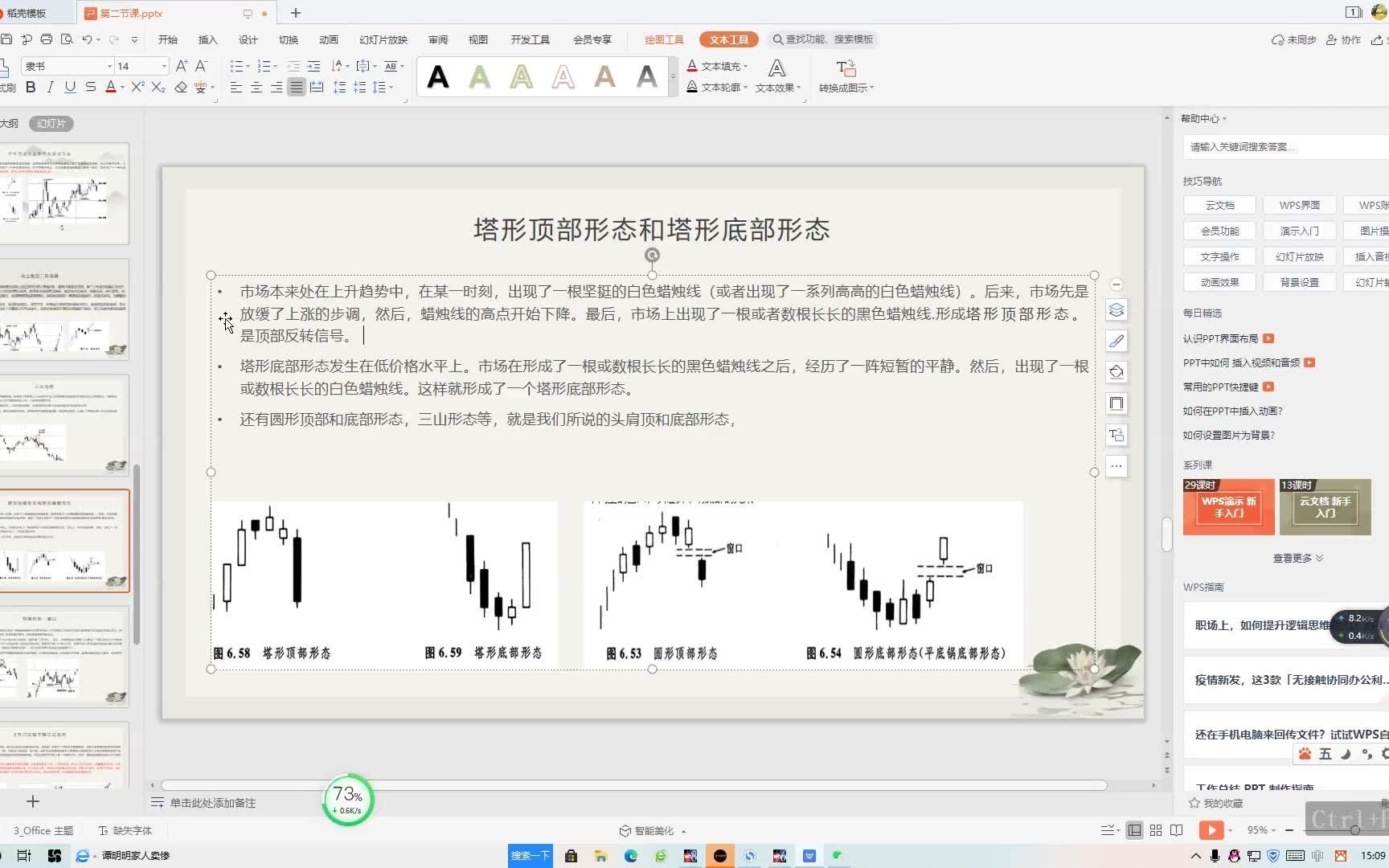
Task: Click '查看更多' link in help panel
Action: (x=1297, y=558)
